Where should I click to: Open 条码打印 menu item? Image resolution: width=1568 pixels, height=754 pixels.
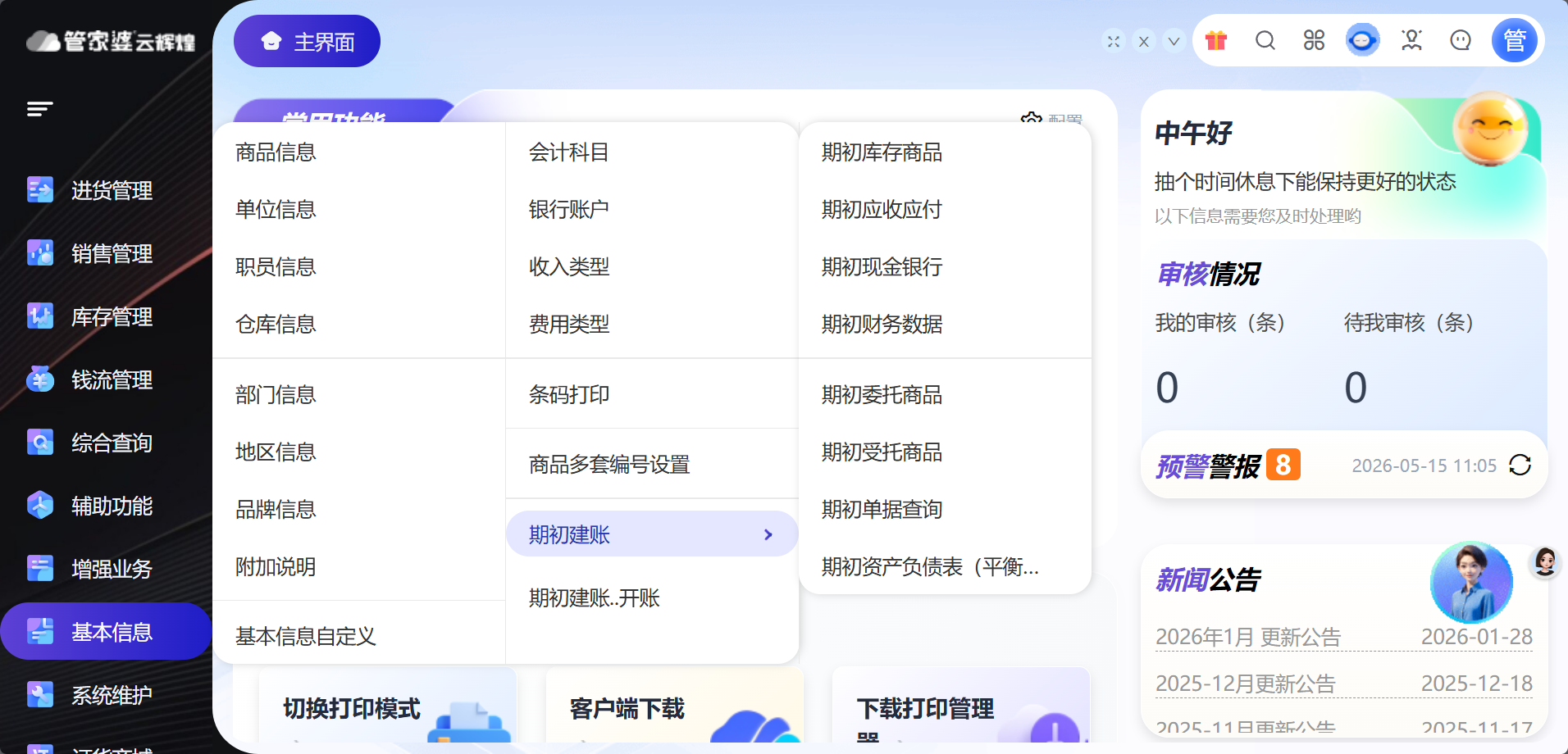click(569, 395)
